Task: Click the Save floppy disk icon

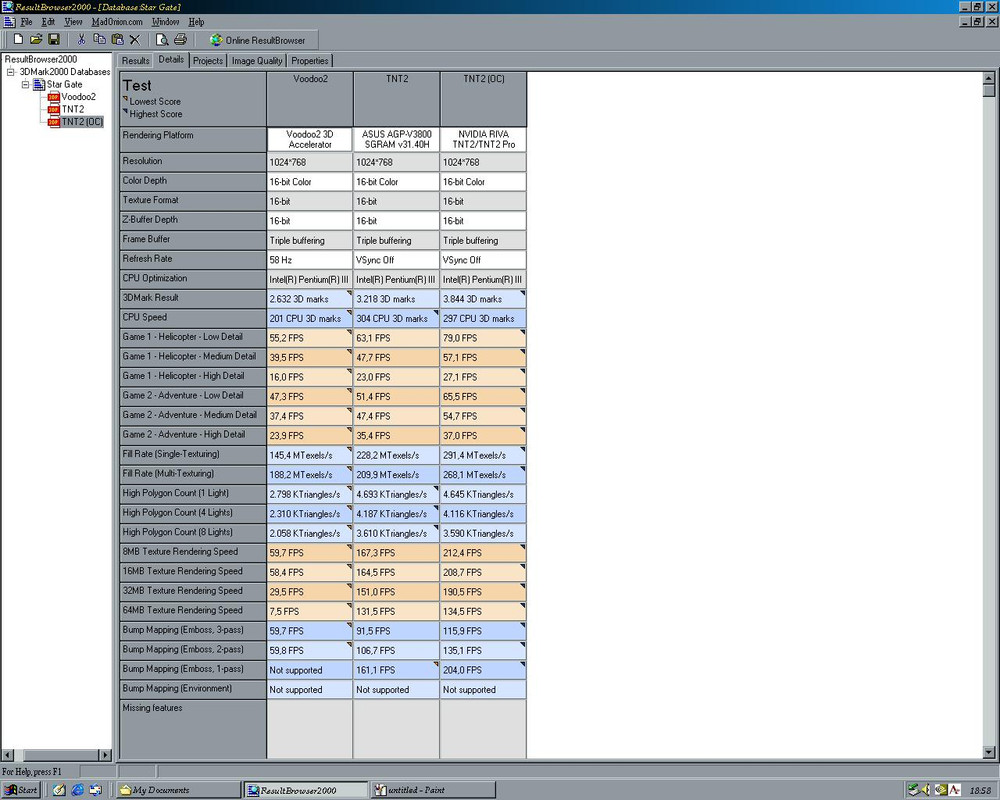Action: [54, 40]
